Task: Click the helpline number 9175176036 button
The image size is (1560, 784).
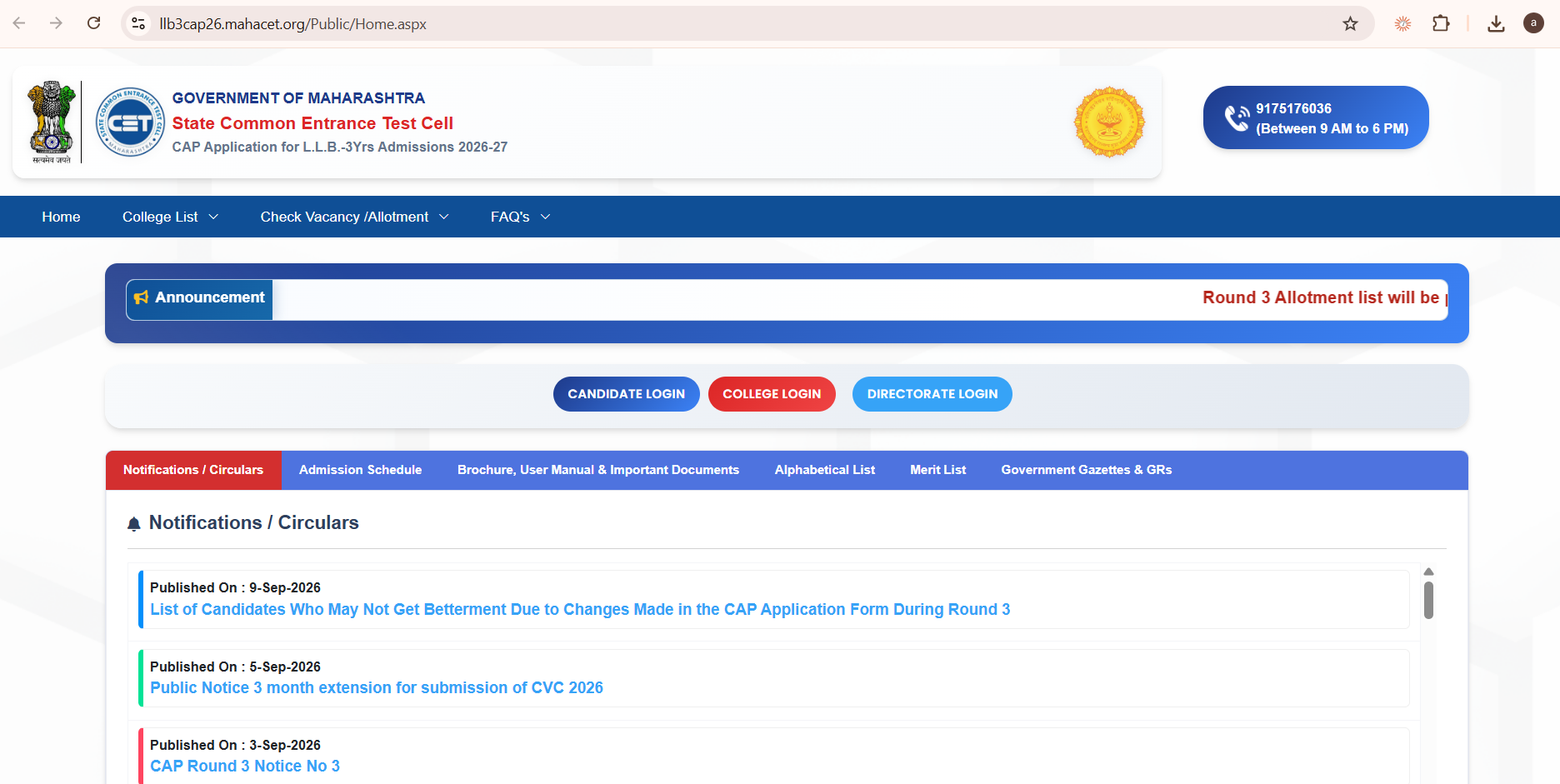Action: [1316, 117]
